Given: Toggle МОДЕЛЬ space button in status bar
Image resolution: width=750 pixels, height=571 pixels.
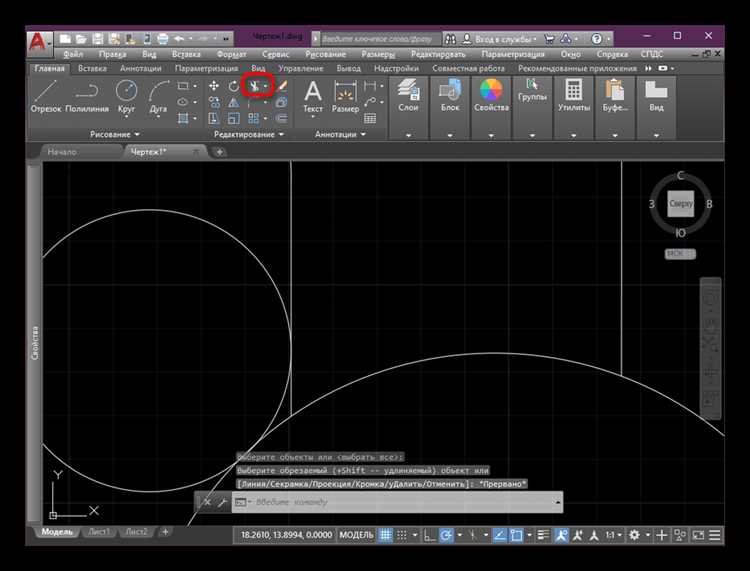Looking at the screenshot, I should tap(357, 535).
